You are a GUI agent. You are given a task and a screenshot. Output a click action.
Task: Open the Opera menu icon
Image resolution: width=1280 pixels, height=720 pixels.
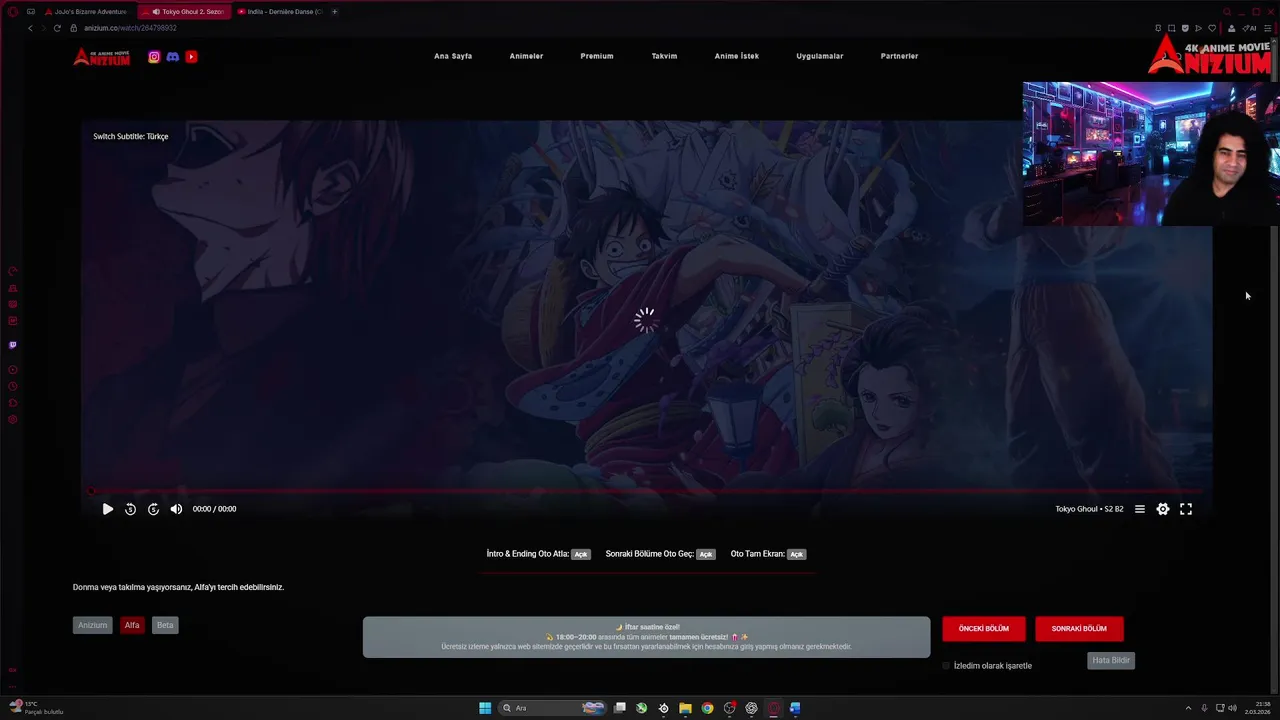pyautogui.click(x=13, y=12)
